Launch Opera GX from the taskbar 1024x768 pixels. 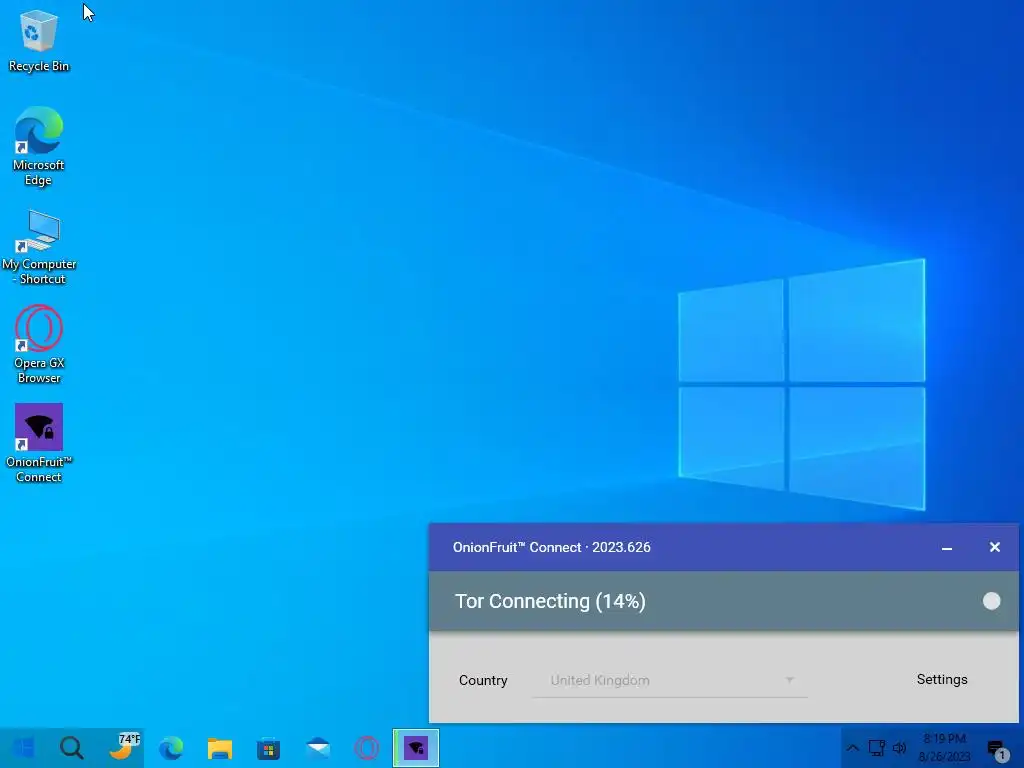[x=366, y=748]
